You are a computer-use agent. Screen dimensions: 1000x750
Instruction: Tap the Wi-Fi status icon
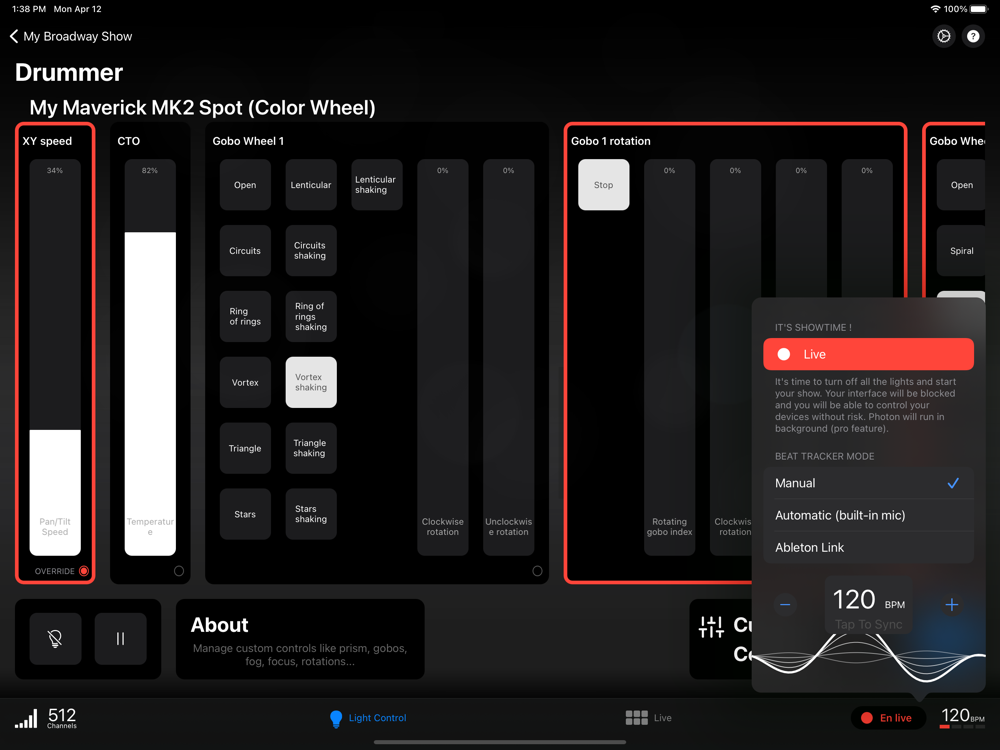tap(935, 9)
